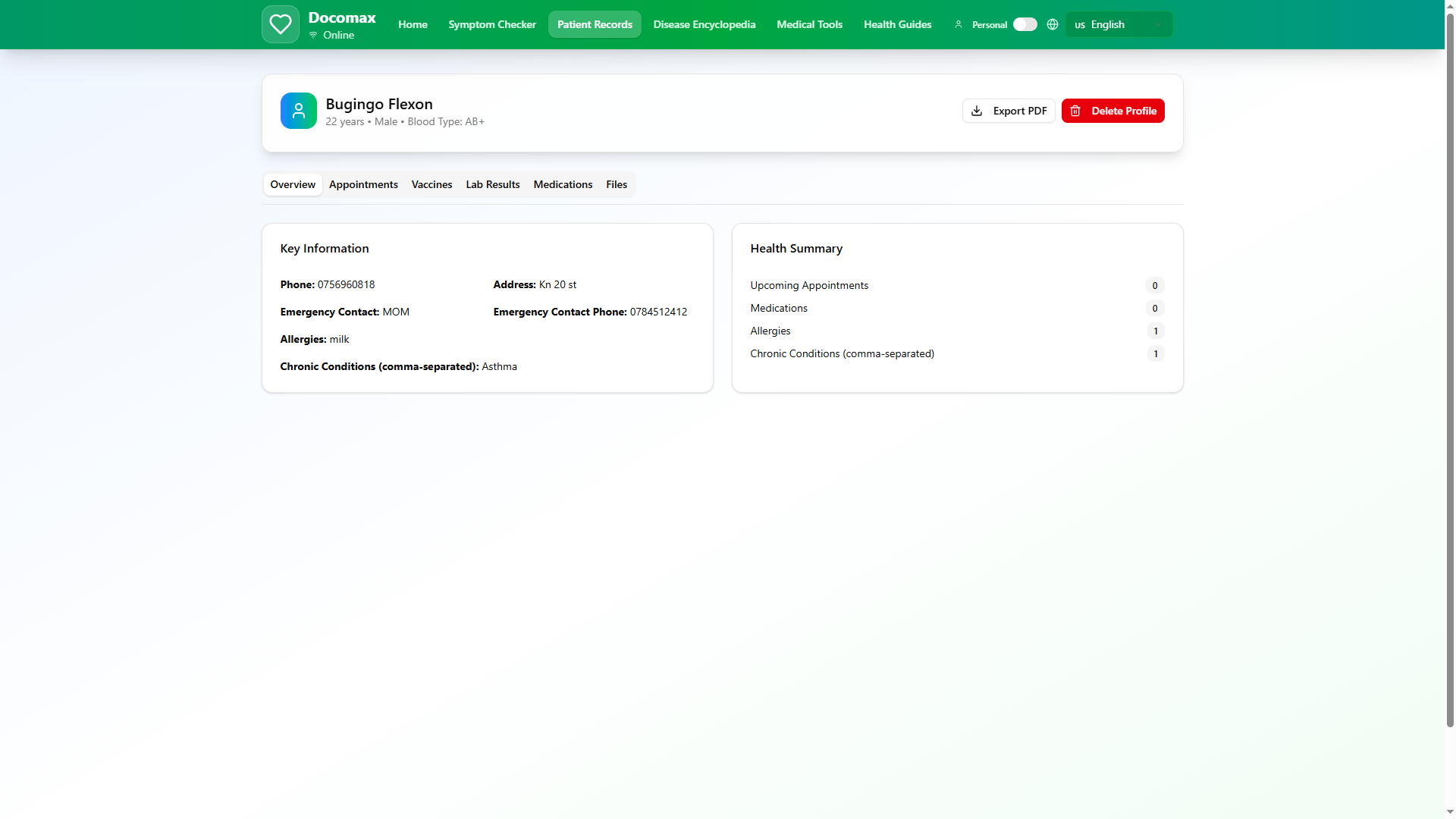Click the Docomax heart logo icon
This screenshot has height=819, width=1456.
(x=280, y=24)
